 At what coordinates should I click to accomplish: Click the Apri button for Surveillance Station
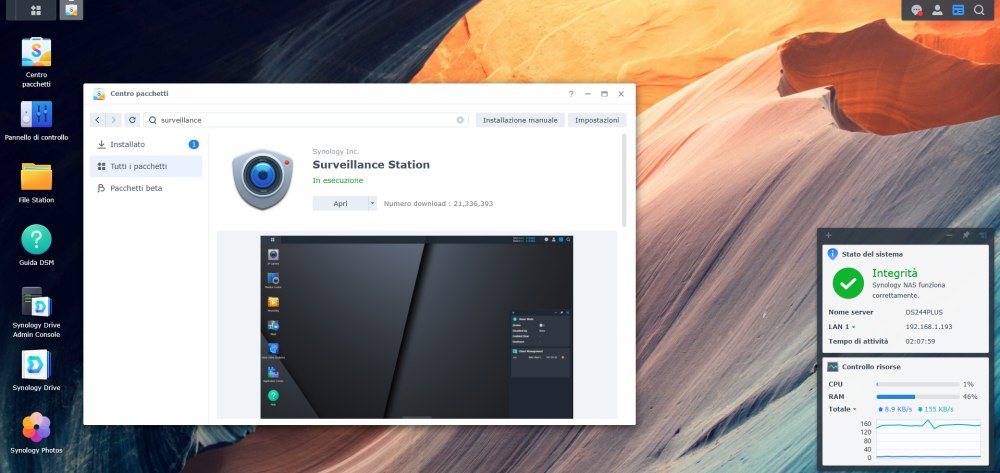pos(341,203)
